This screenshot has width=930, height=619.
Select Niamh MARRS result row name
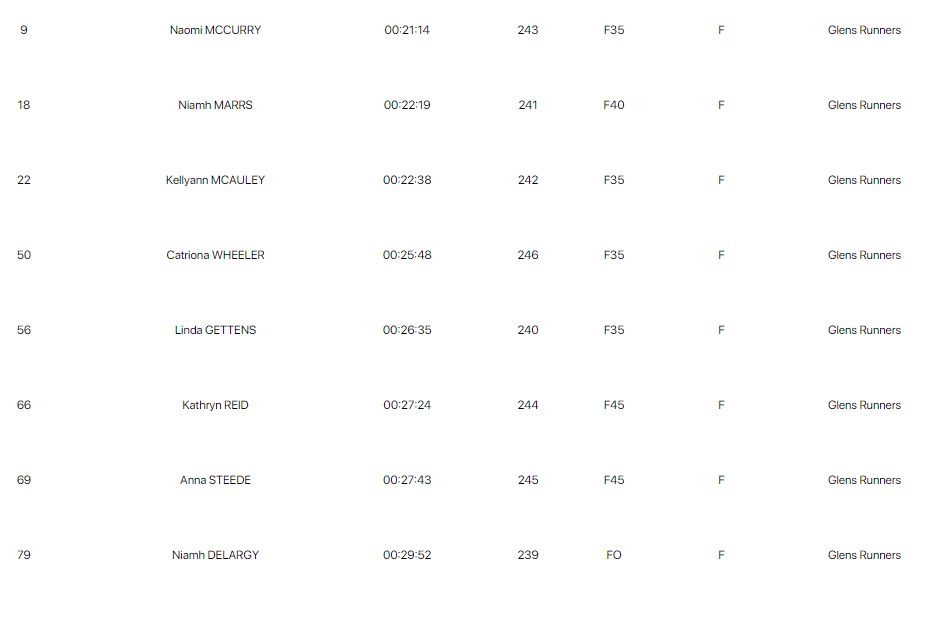215,105
